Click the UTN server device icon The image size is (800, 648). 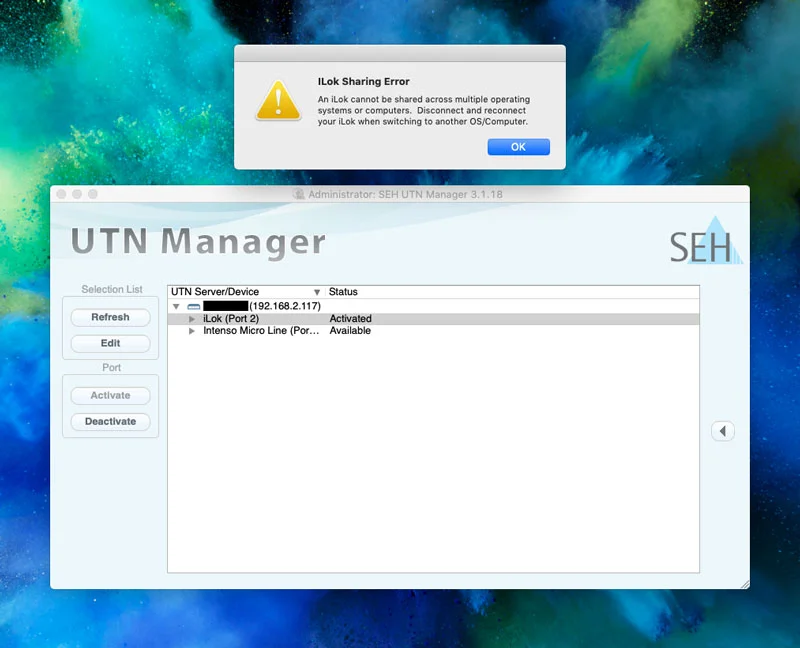click(x=194, y=307)
